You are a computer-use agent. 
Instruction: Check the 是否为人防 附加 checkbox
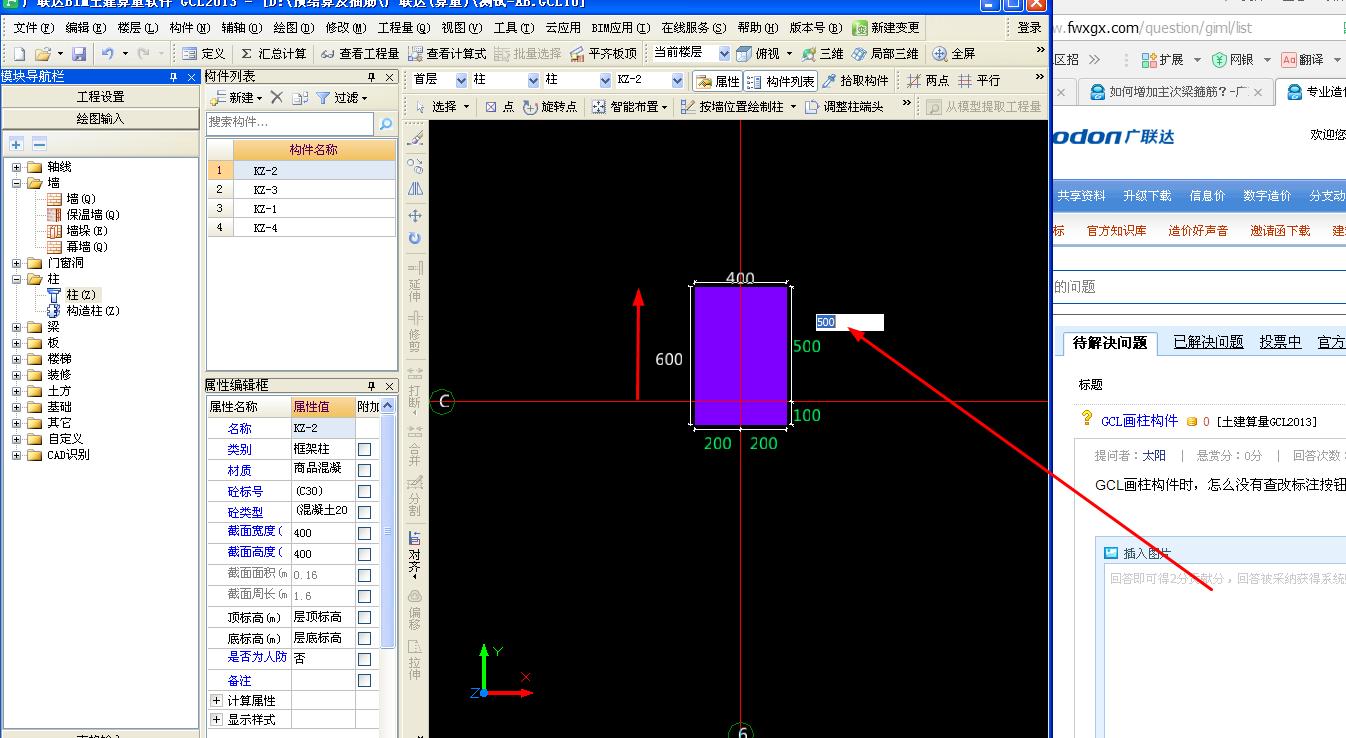[x=365, y=659]
